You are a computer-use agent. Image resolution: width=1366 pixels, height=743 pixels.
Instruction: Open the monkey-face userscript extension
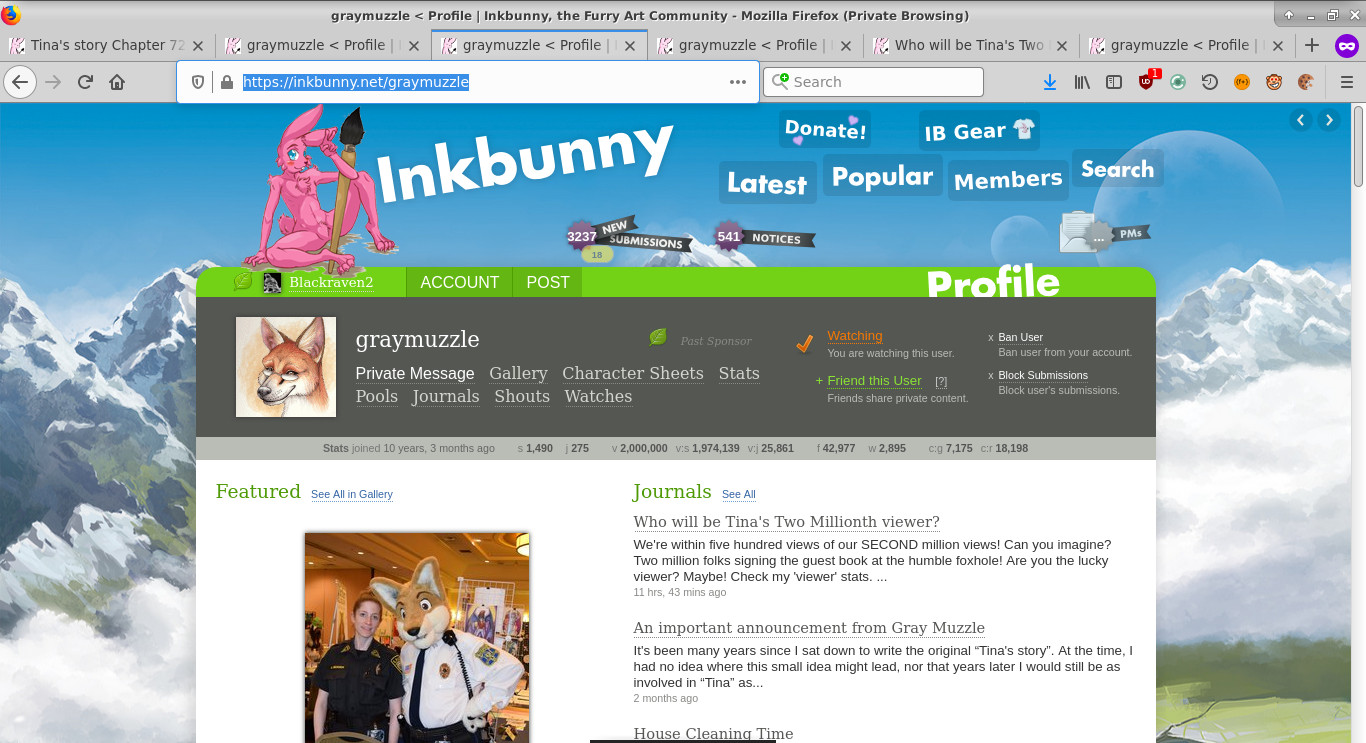point(1274,83)
